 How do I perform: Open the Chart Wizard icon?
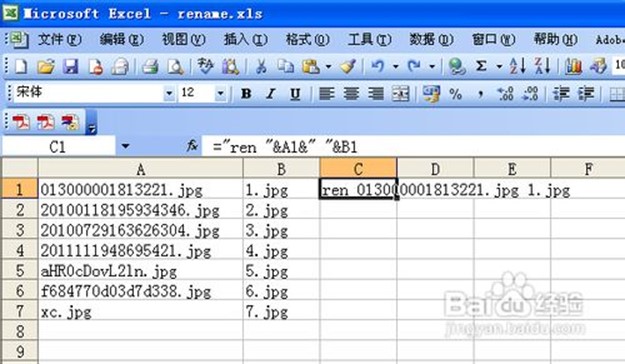(x=573, y=66)
